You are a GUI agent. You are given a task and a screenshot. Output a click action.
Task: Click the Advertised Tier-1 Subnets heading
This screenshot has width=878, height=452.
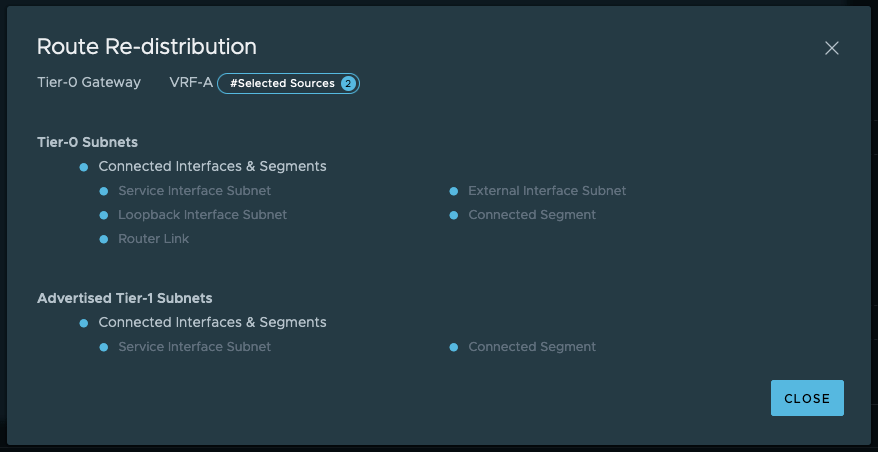[124, 298]
